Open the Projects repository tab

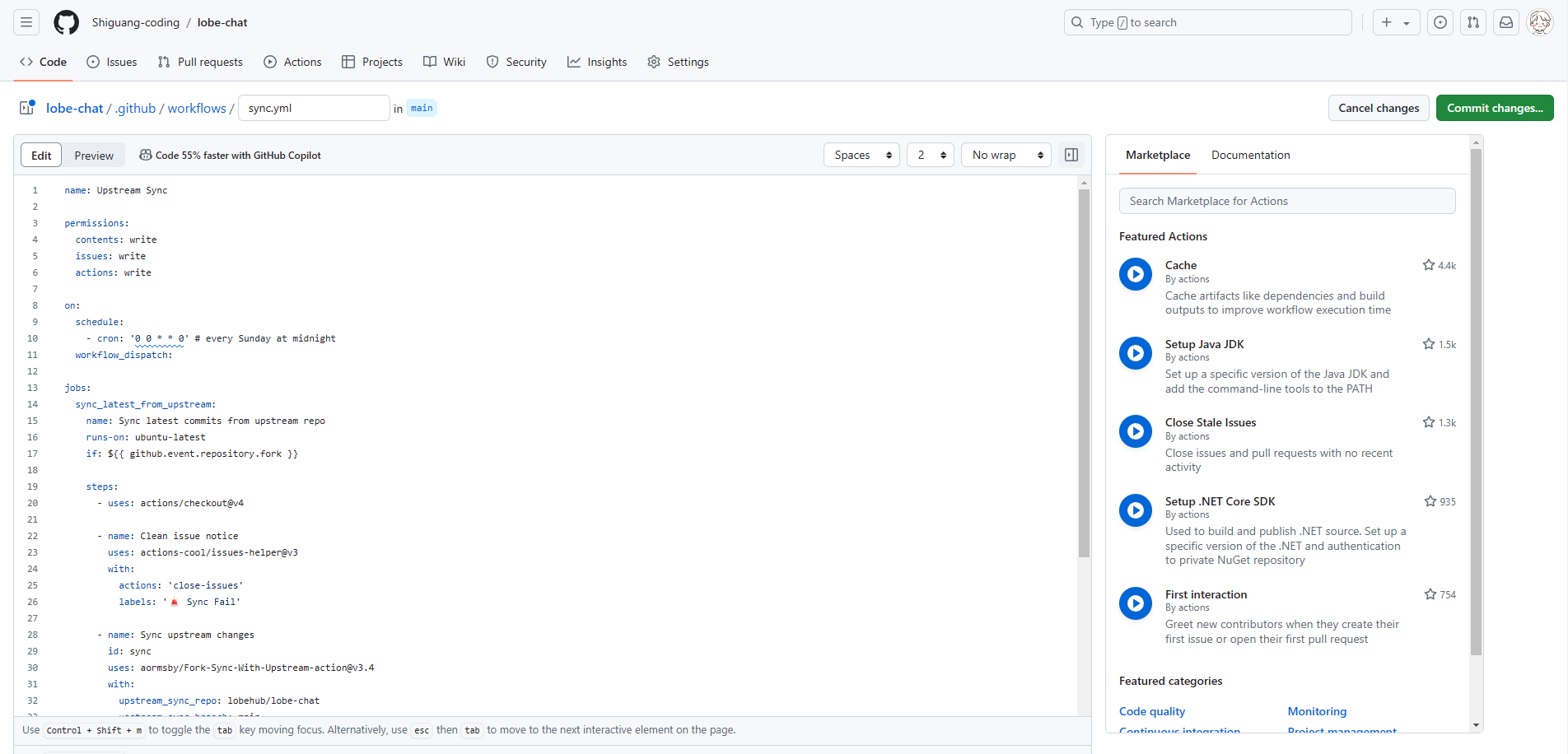pyautogui.click(x=372, y=62)
